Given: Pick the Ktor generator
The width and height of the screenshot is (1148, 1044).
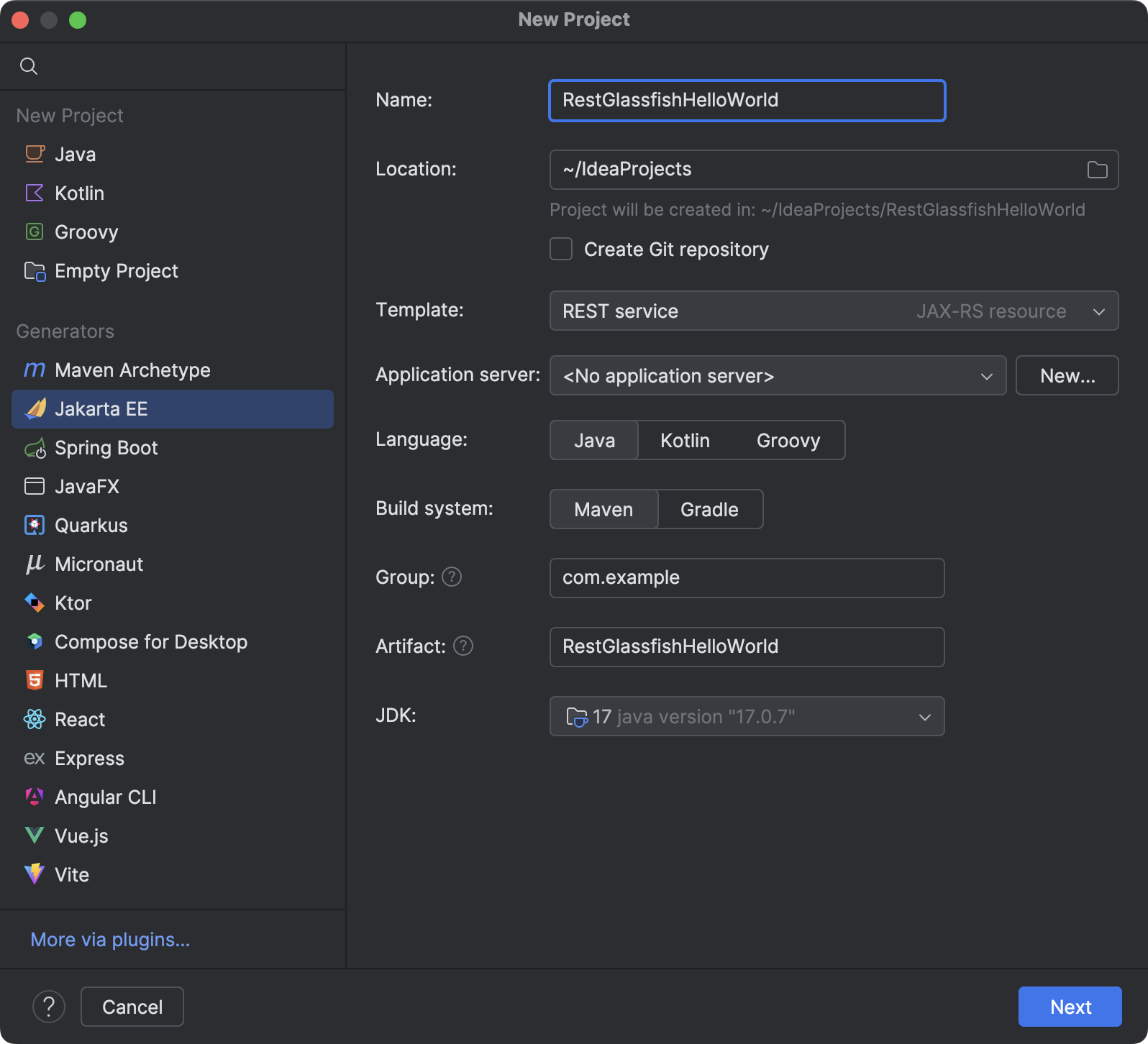Looking at the screenshot, I should (x=73, y=603).
